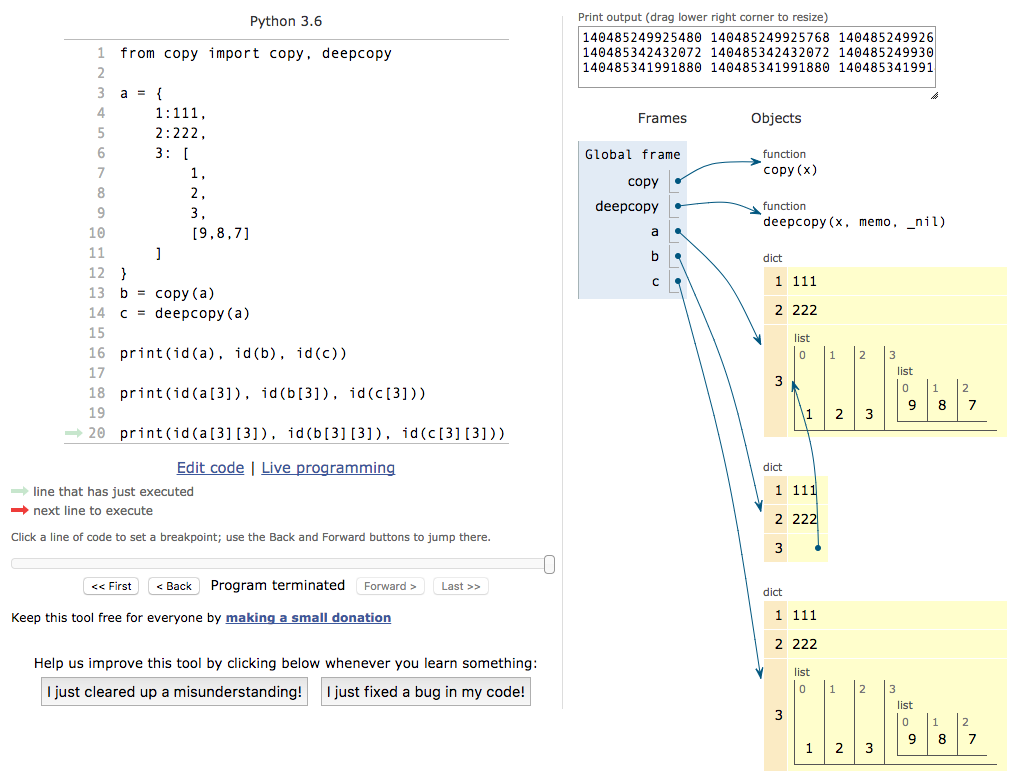The width and height of the screenshot is (1020, 784).
Task: Click 'I just fixed a bug in my code!'
Action: click(425, 692)
